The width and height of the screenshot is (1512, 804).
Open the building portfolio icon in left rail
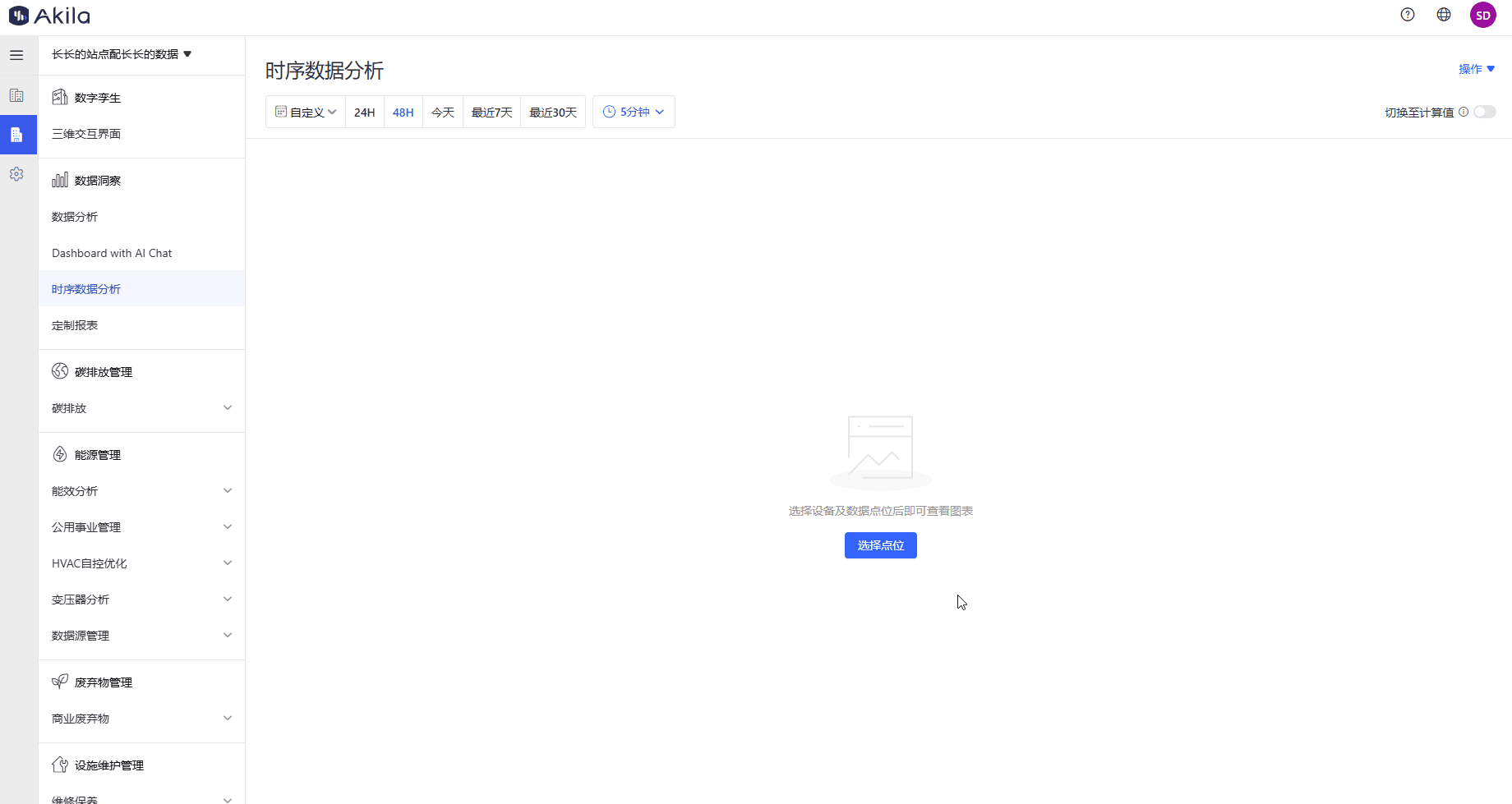coord(16,95)
